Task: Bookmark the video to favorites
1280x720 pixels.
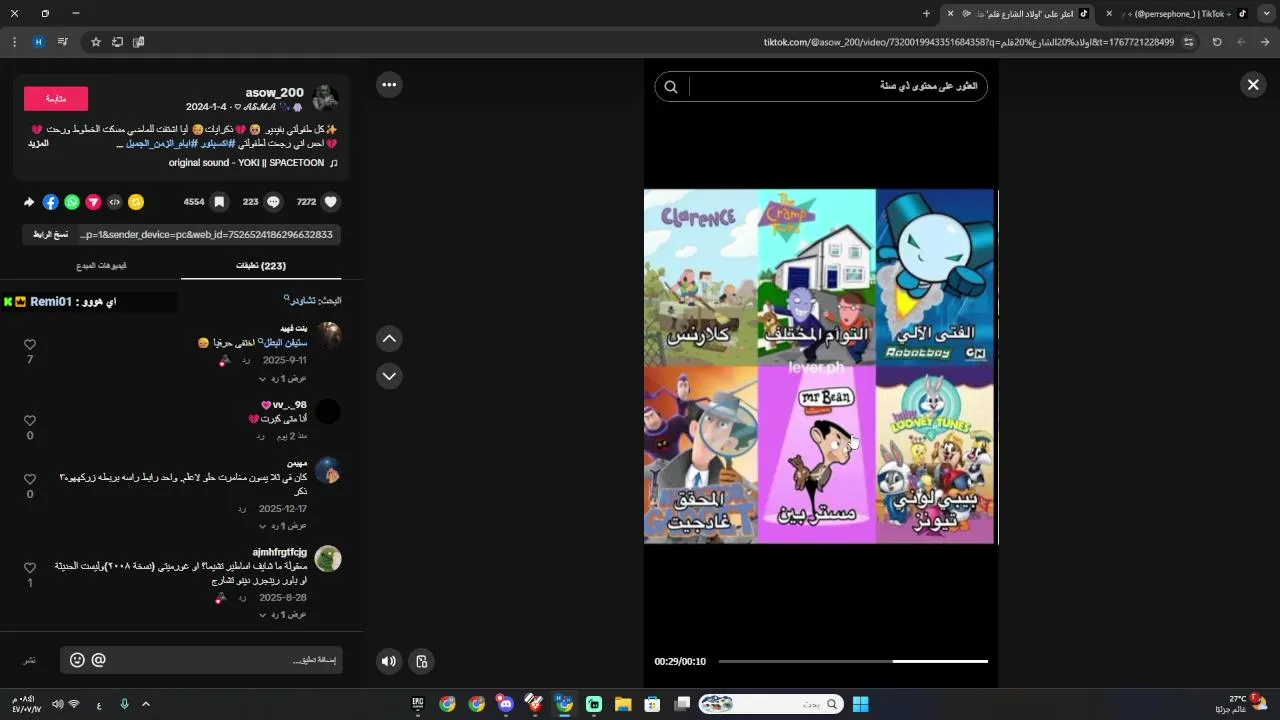Action: [218, 202]
